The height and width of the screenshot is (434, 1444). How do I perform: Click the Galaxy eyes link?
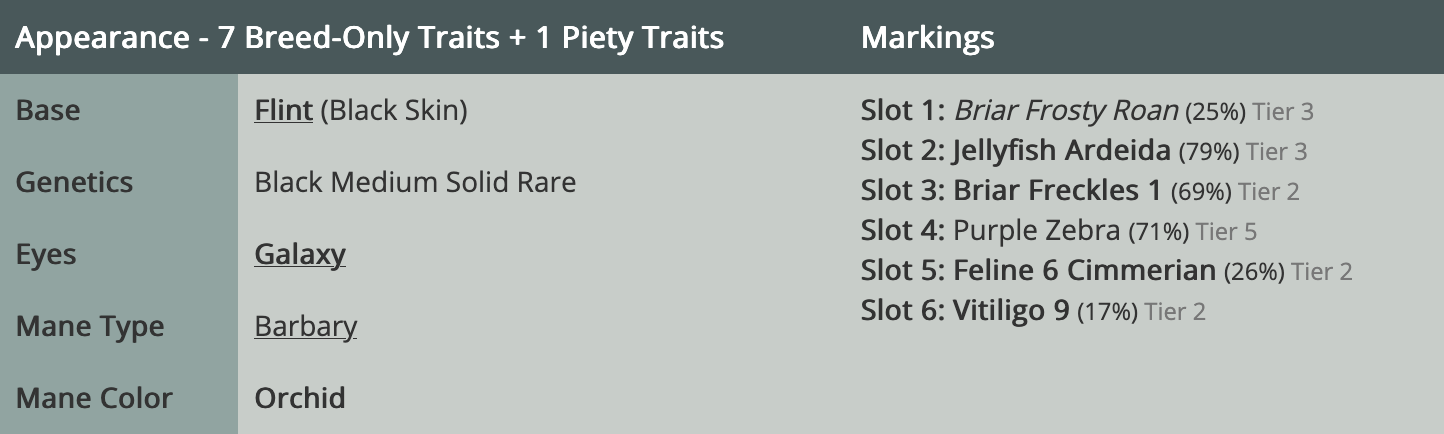(x=300, y=254)
